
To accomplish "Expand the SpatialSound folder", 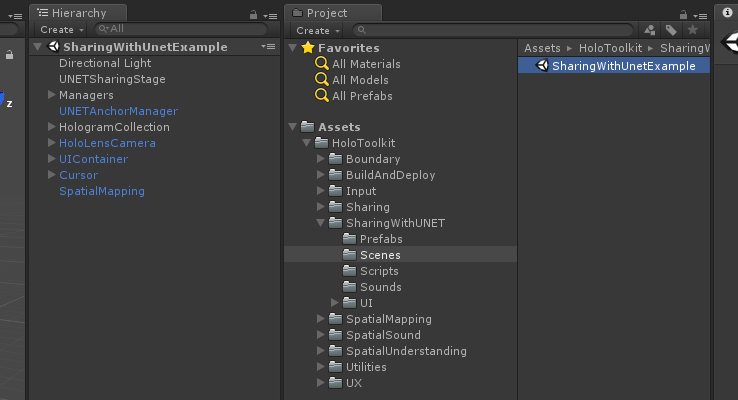I will click(x=321, y=335).
